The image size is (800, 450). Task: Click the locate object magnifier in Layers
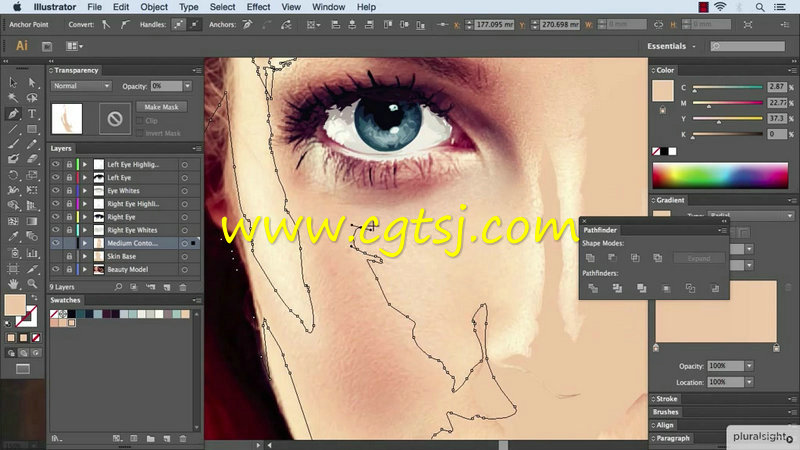pos(118,287)
